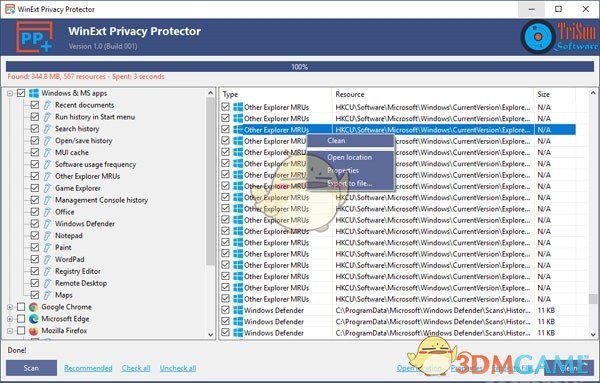Click the Paint brush icon

(47, 247)
